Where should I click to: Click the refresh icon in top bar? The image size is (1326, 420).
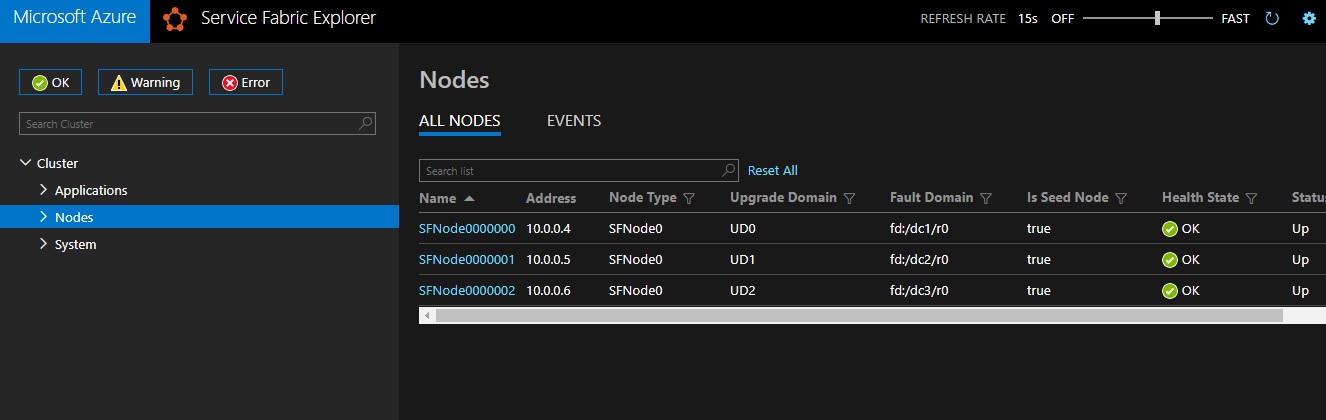pyautogui.click(x=1272, y=18)
